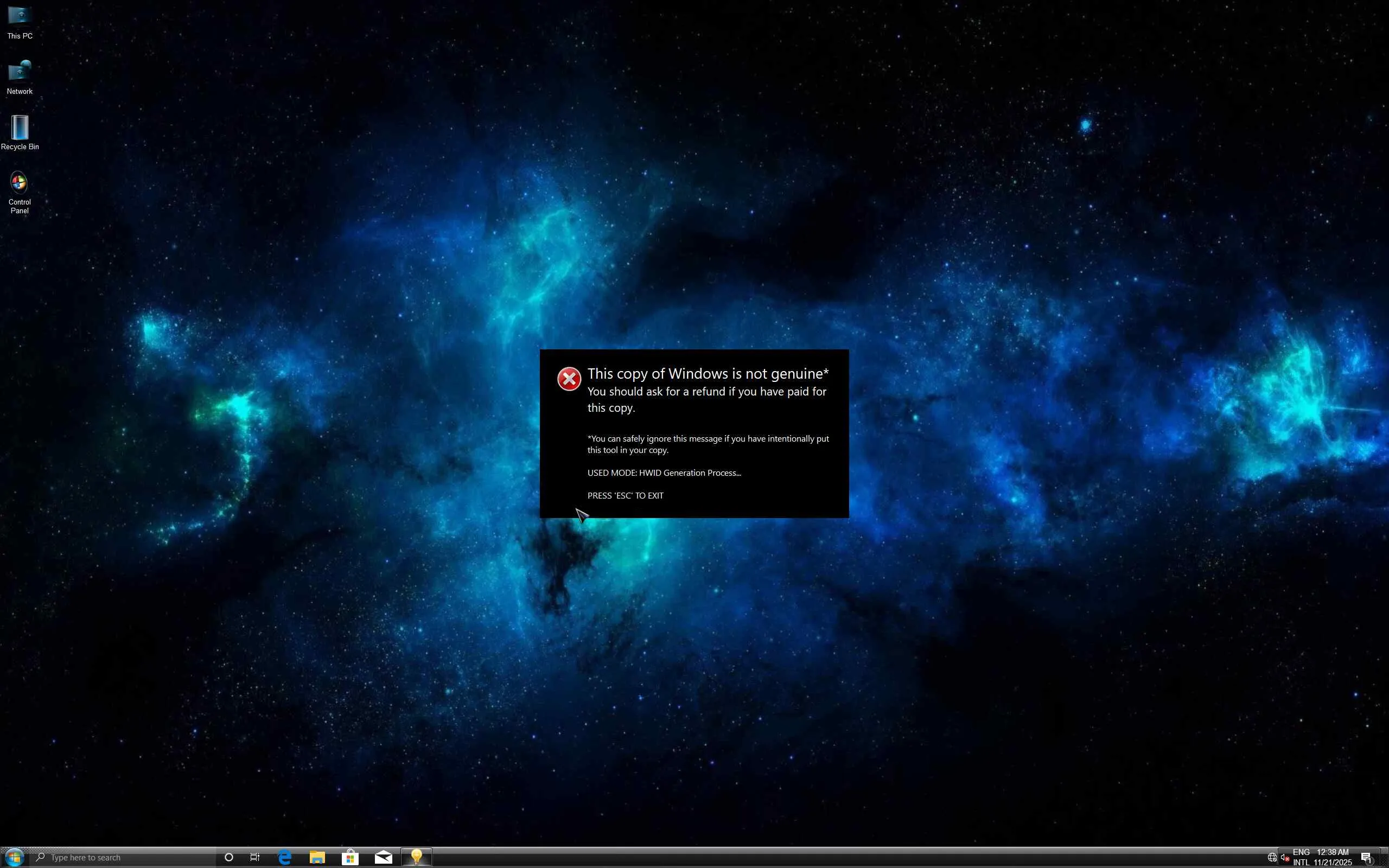Open the ENG INTL language switcher

click(1301, 857)
